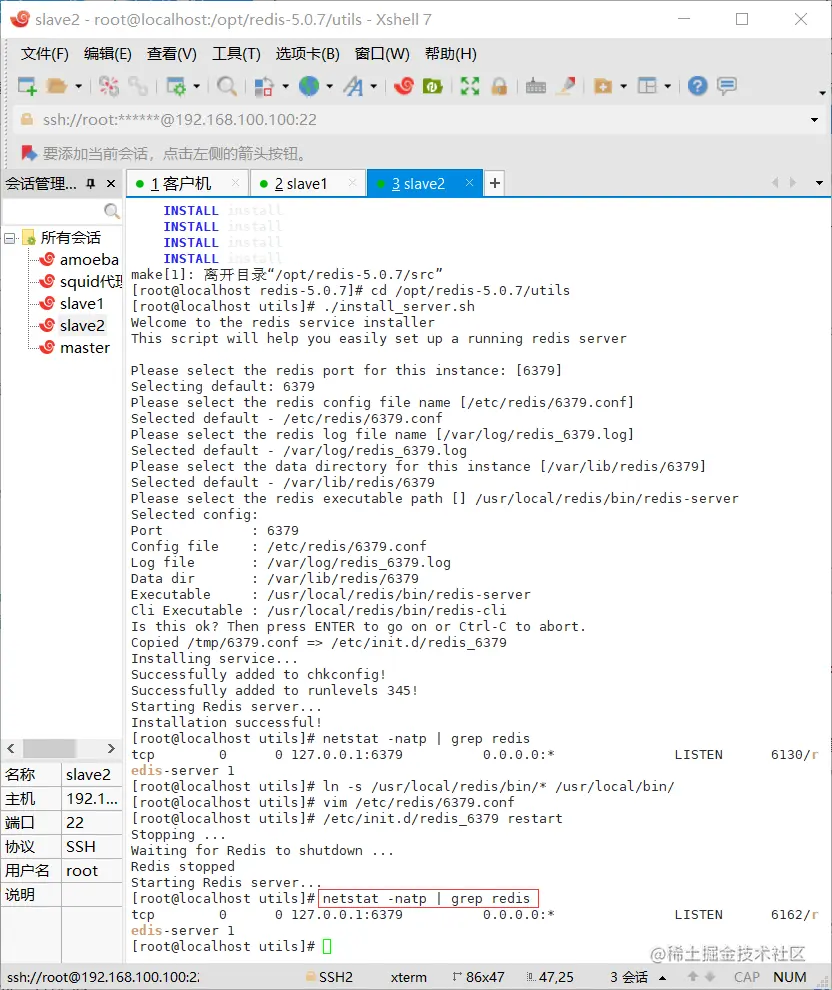Expand the globe encoding dropdown arrow
Screen dimensions: 832x990
pyautogui.click(x=330, y=86)
